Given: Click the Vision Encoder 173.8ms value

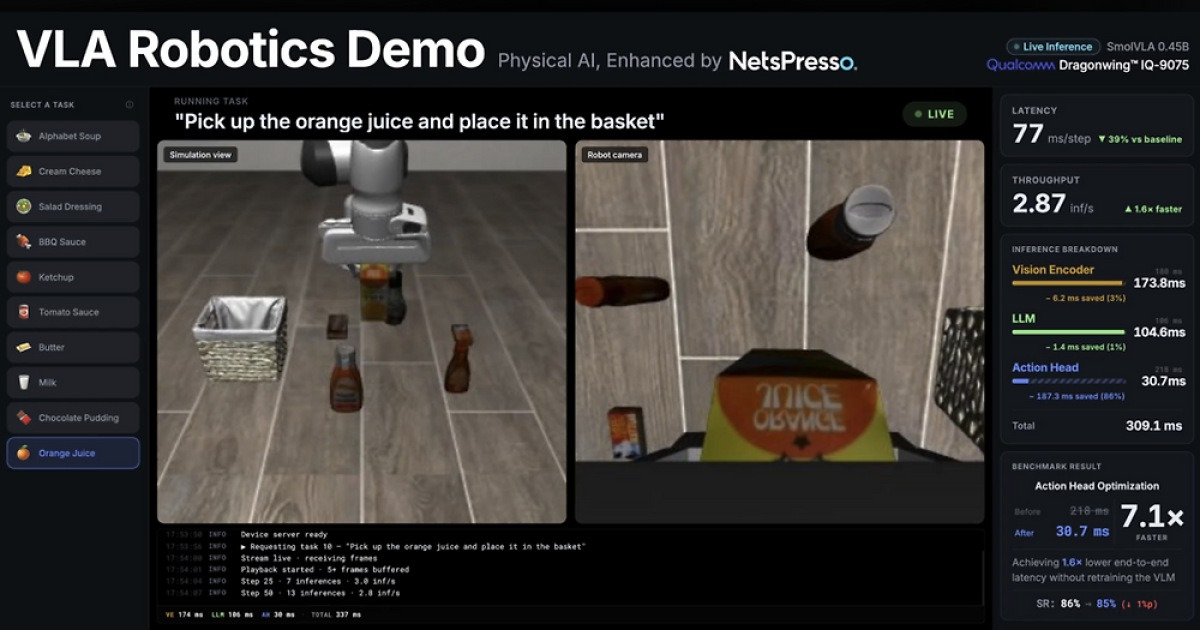Looking at the screenshot, I should tap(1158, 283).
